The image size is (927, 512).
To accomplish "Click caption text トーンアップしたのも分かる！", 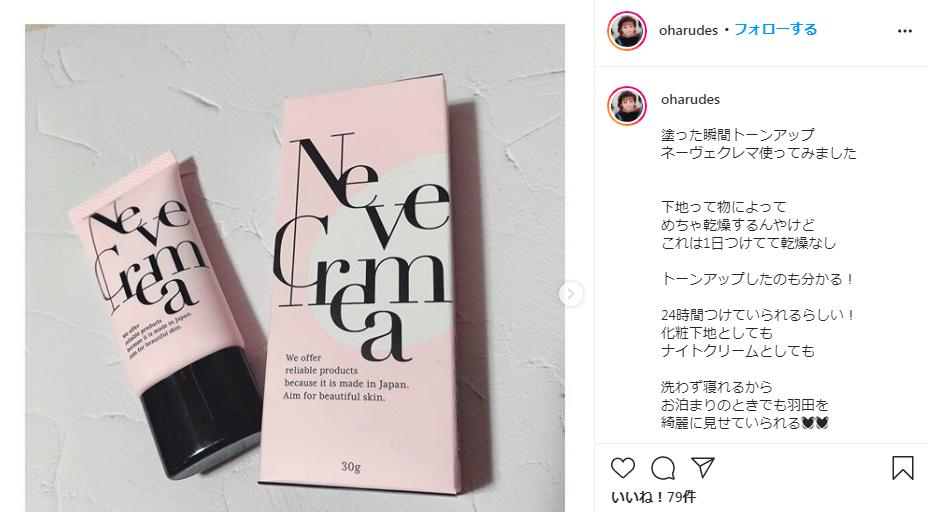I will tap(759, 279).
